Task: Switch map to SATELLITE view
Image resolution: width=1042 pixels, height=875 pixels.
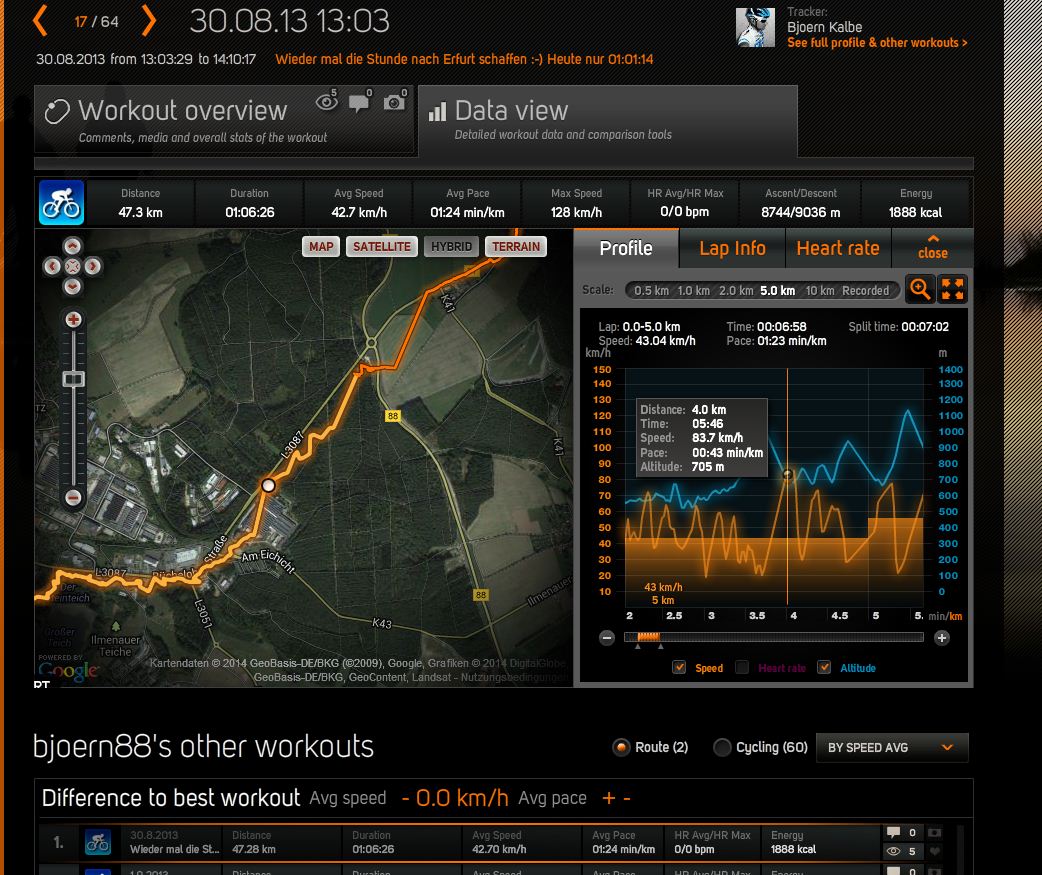Action: coord(381,247)
